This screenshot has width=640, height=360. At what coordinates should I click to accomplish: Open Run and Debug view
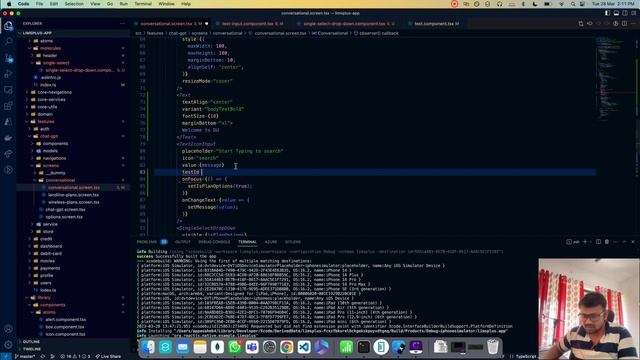[x=8, y=74]
